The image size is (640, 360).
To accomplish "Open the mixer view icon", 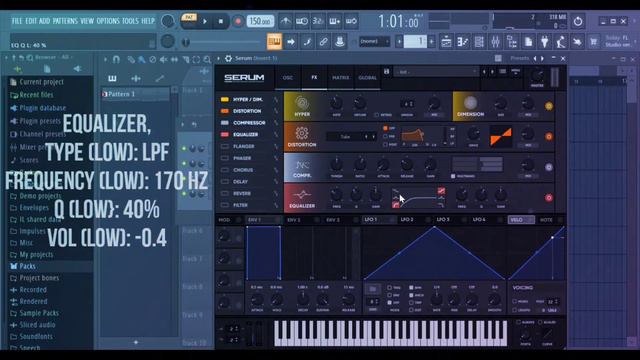I will [495, 41].
